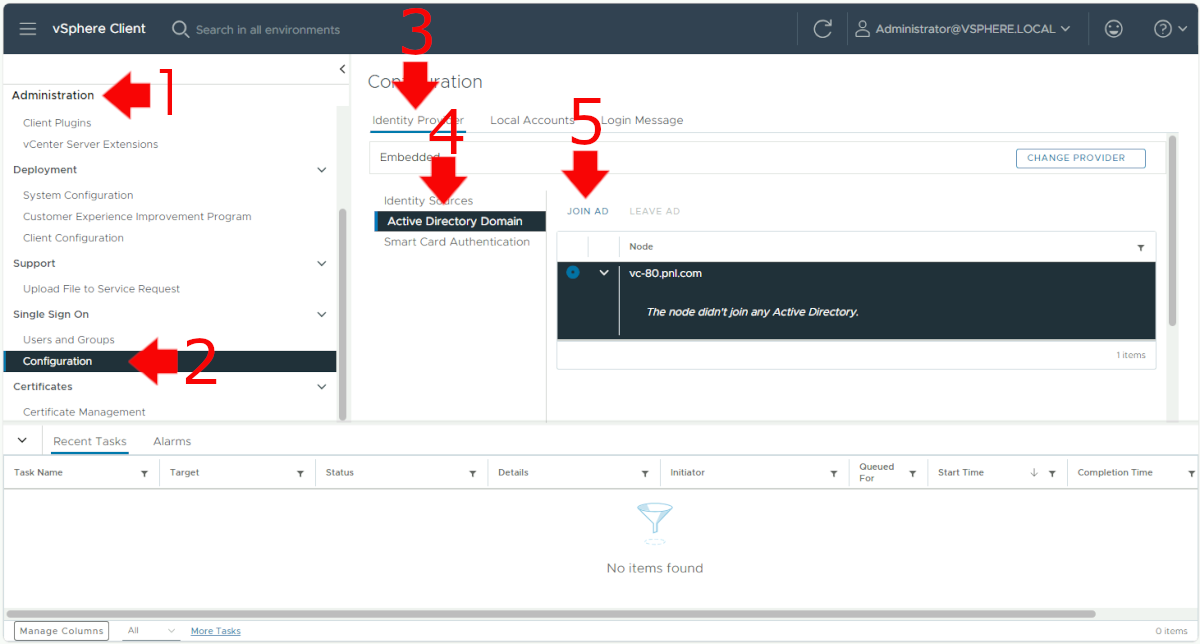1200x644 pixels.
Task: Open Certificate Management
Action: coord(84,412)
